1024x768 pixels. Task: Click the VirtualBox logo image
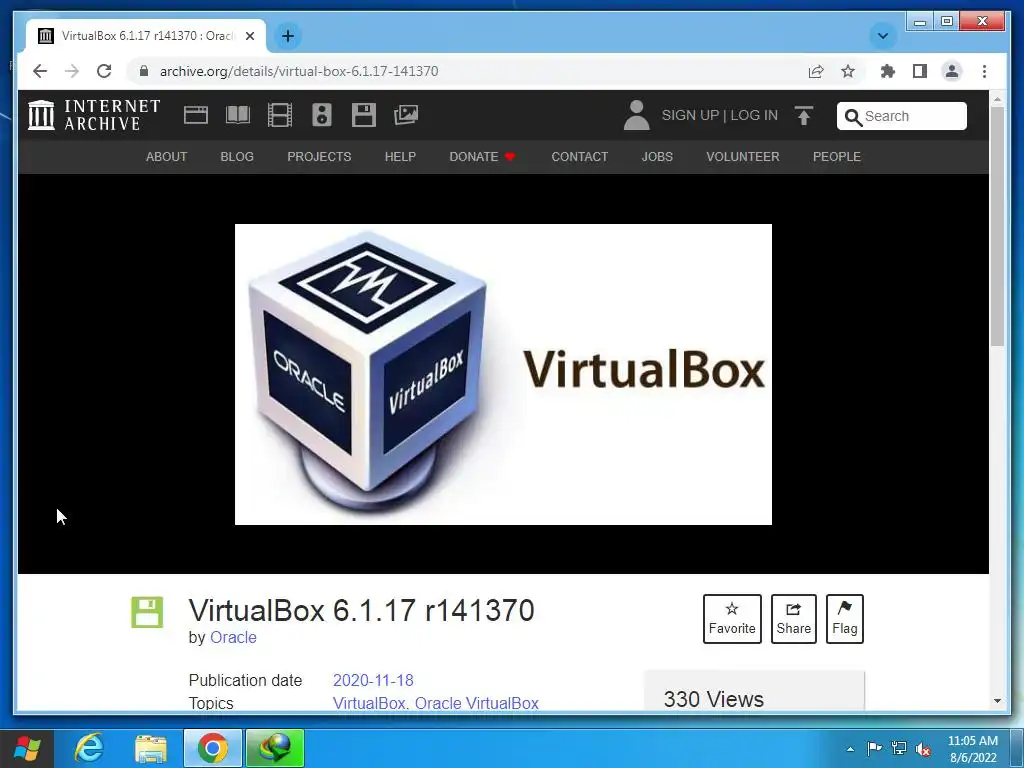[x=503, y=374]
